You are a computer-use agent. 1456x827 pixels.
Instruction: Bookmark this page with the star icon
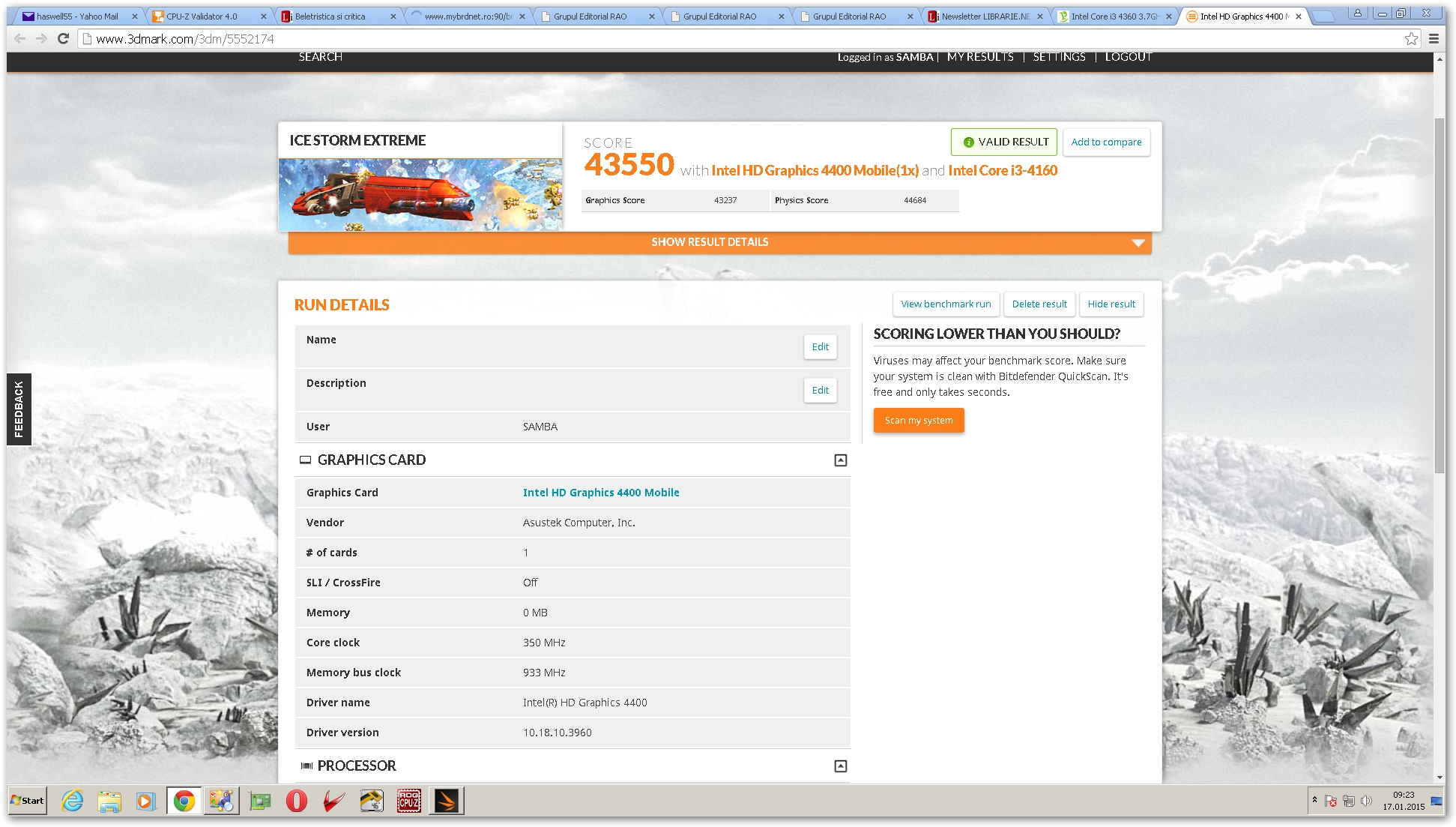[1411, 39]
